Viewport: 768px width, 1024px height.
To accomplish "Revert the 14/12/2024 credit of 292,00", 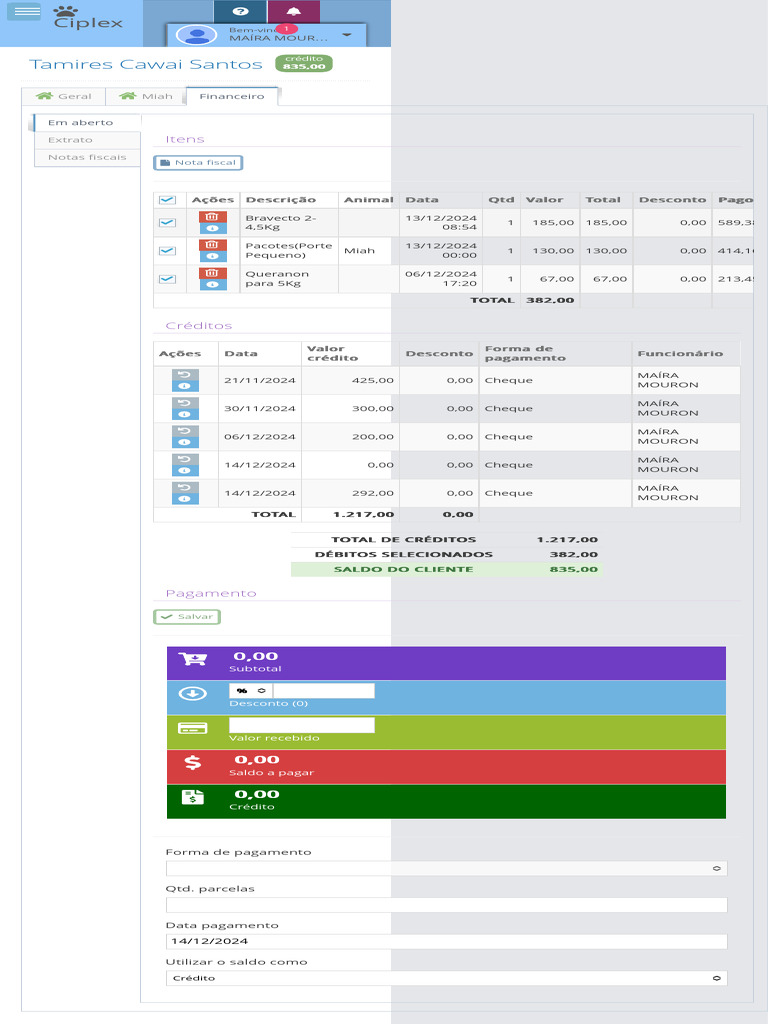I will [185, 487].
